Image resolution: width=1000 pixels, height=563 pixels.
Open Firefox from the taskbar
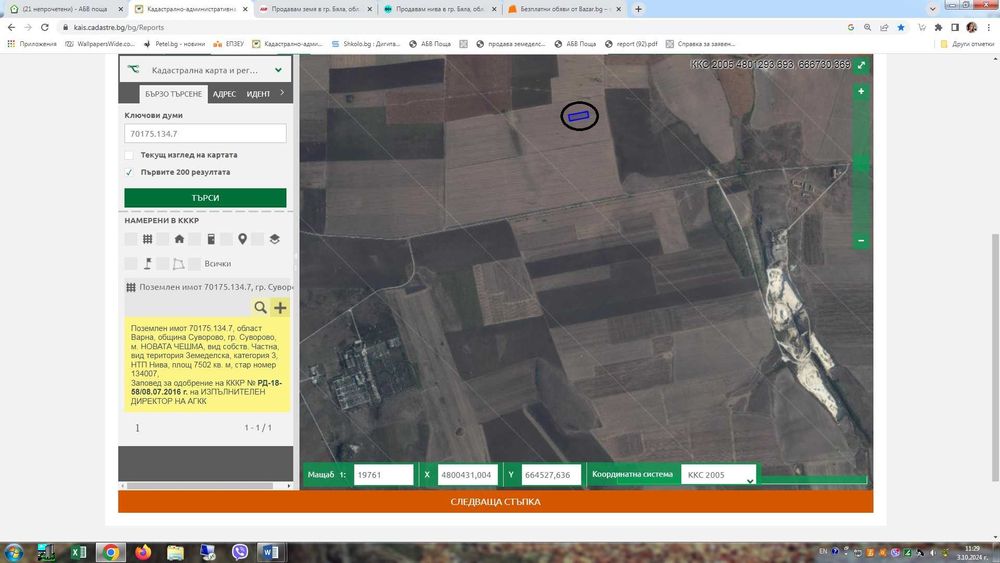point(143,552)
